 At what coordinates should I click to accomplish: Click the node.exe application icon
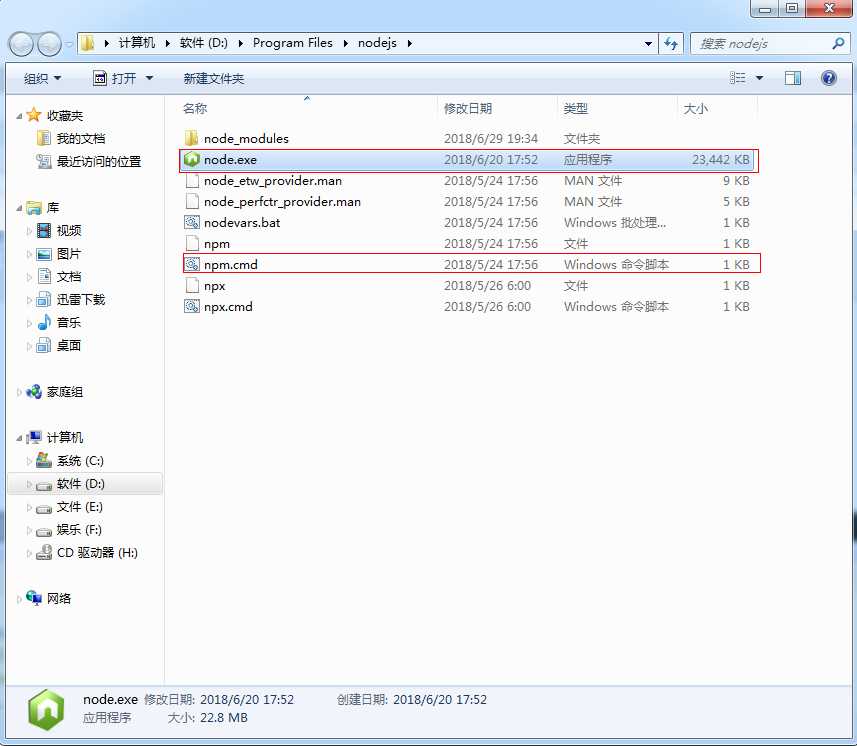[x=191, y=160]
